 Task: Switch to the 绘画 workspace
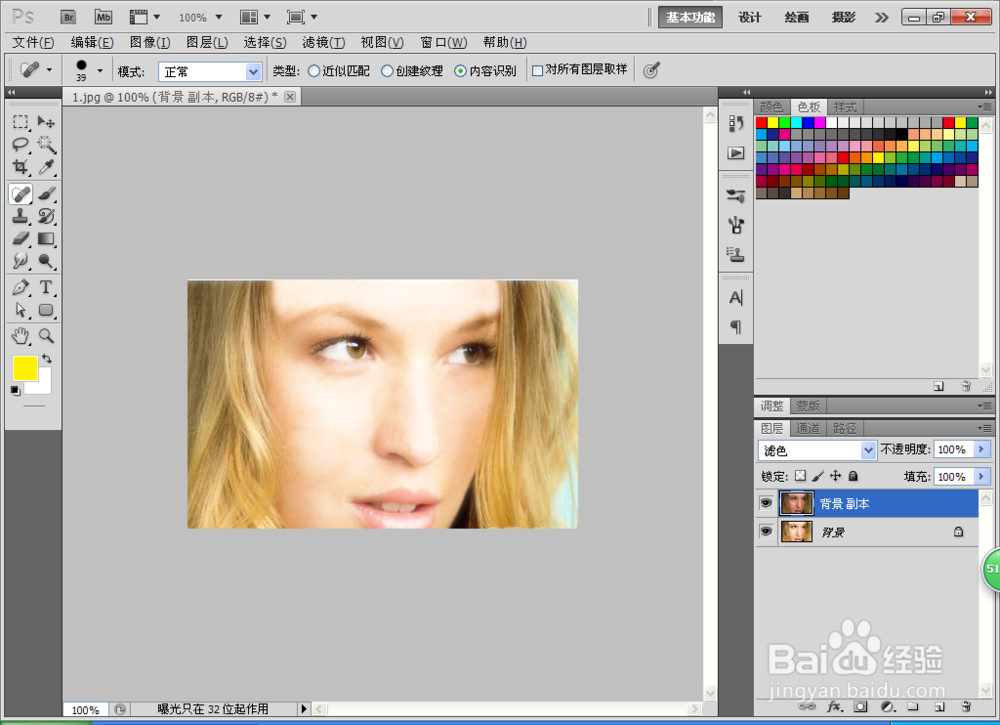tap(797, 17)
